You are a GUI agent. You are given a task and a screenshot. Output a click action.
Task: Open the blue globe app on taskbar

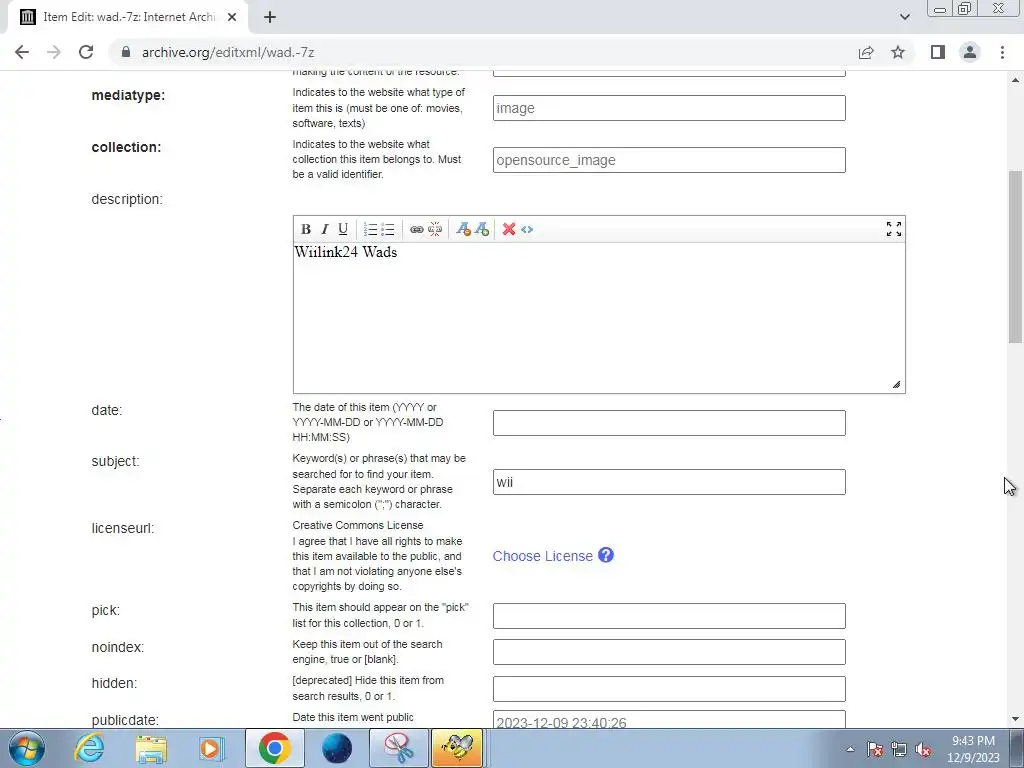point(337,748)
